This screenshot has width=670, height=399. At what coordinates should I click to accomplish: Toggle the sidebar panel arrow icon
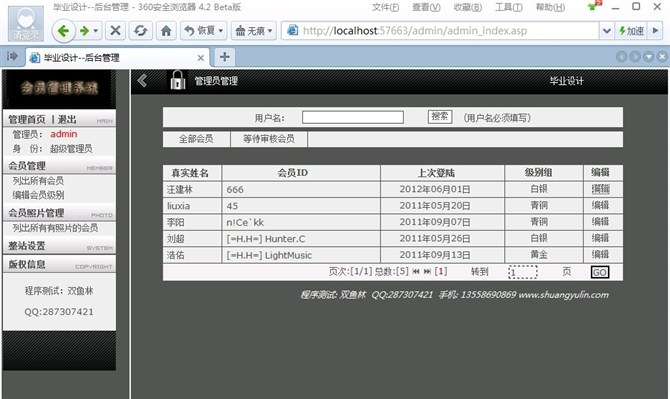(x=12, y=56)
